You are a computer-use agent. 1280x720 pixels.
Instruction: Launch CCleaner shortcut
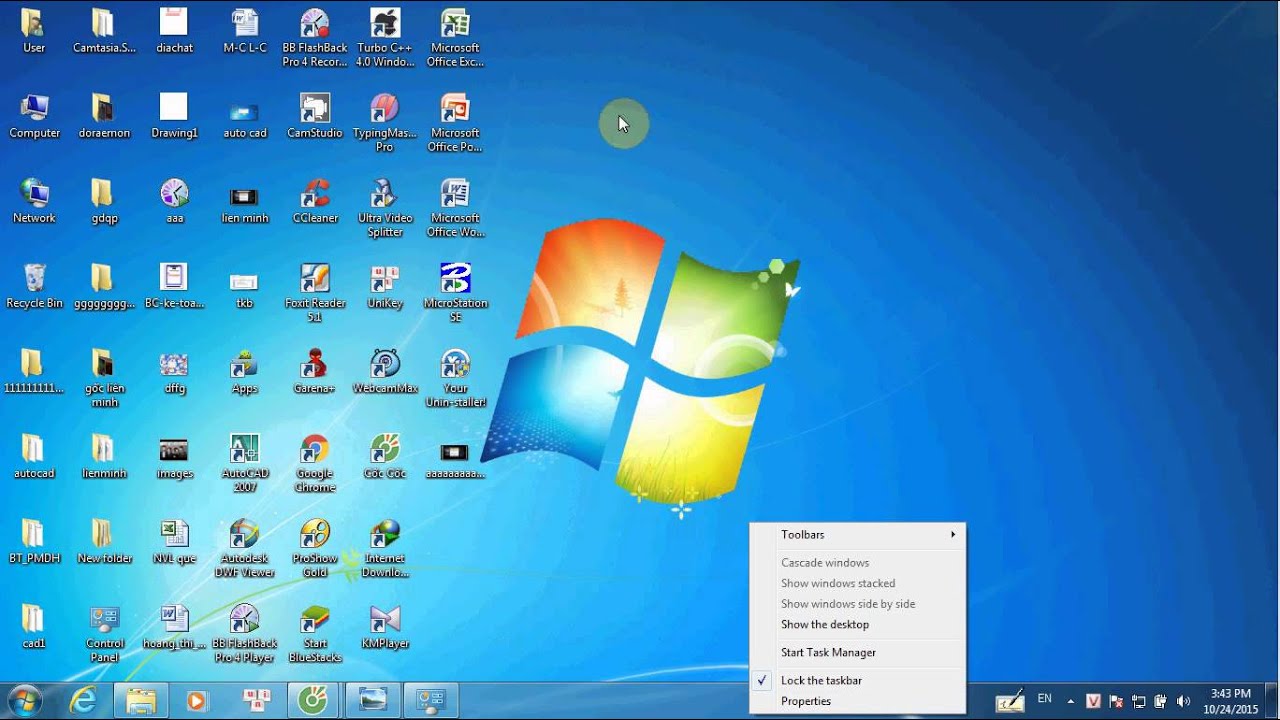tap(315, 202)
